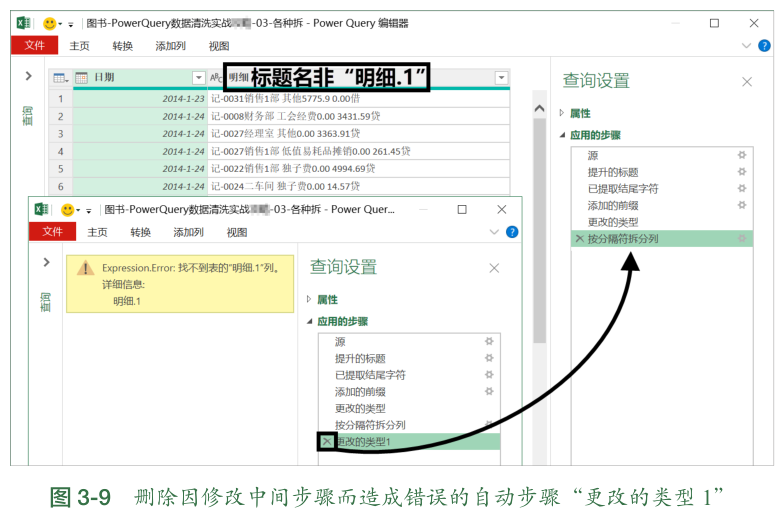Collapse ribbon chevron in front window
This screenshot has width=784, height=514.
[494, 232]
